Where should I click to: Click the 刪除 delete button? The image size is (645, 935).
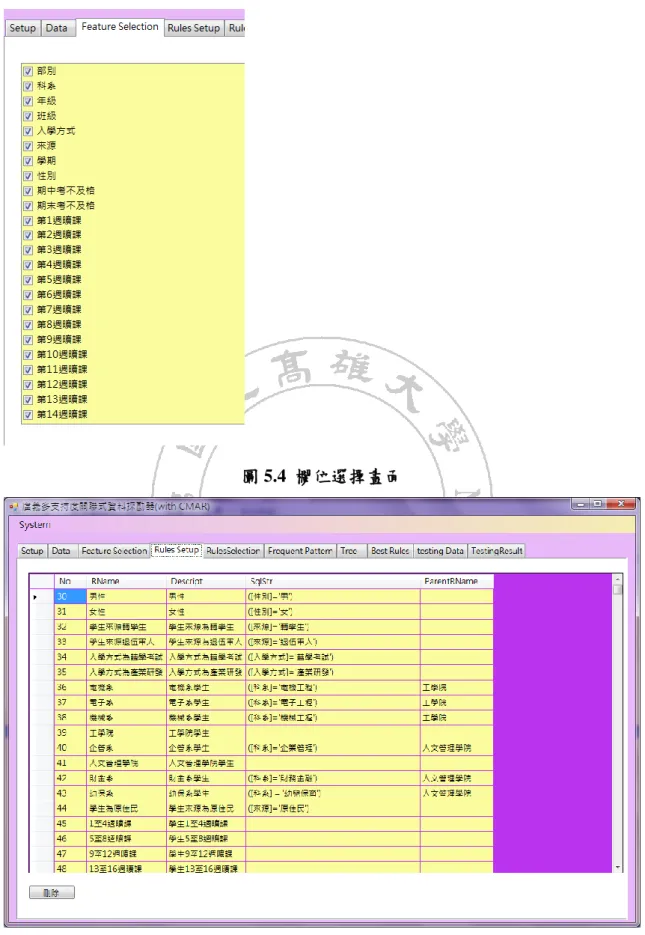tap(52, 893)
